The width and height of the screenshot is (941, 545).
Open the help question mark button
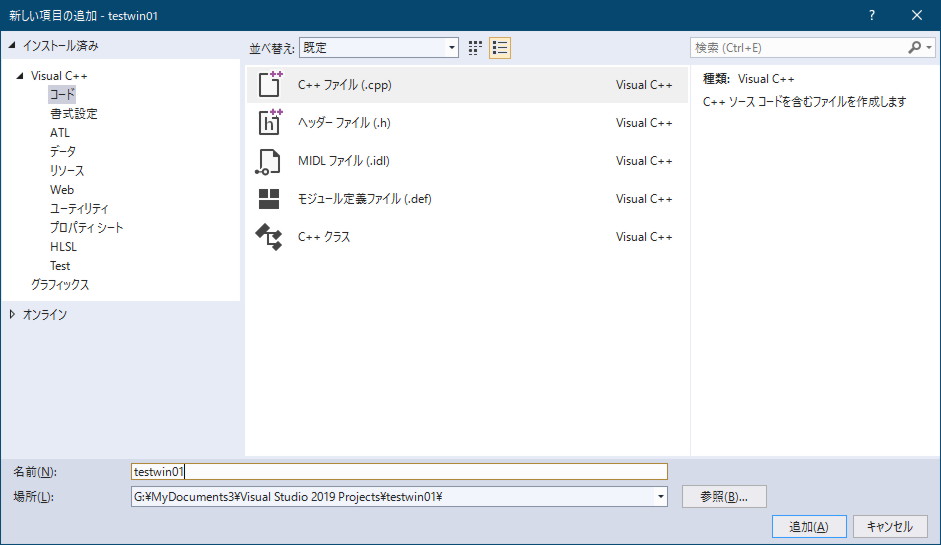coord(872,16)
